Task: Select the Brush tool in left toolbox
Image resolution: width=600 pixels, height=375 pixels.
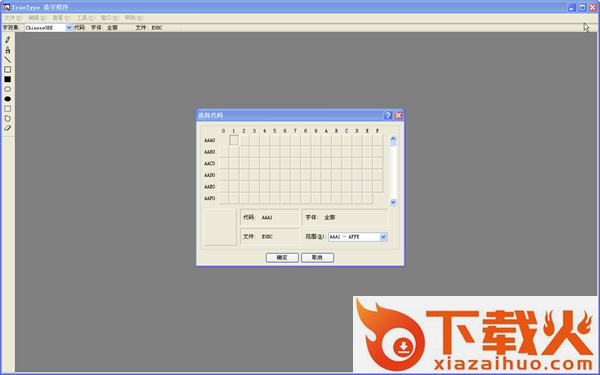Action: tap(8, 50)
